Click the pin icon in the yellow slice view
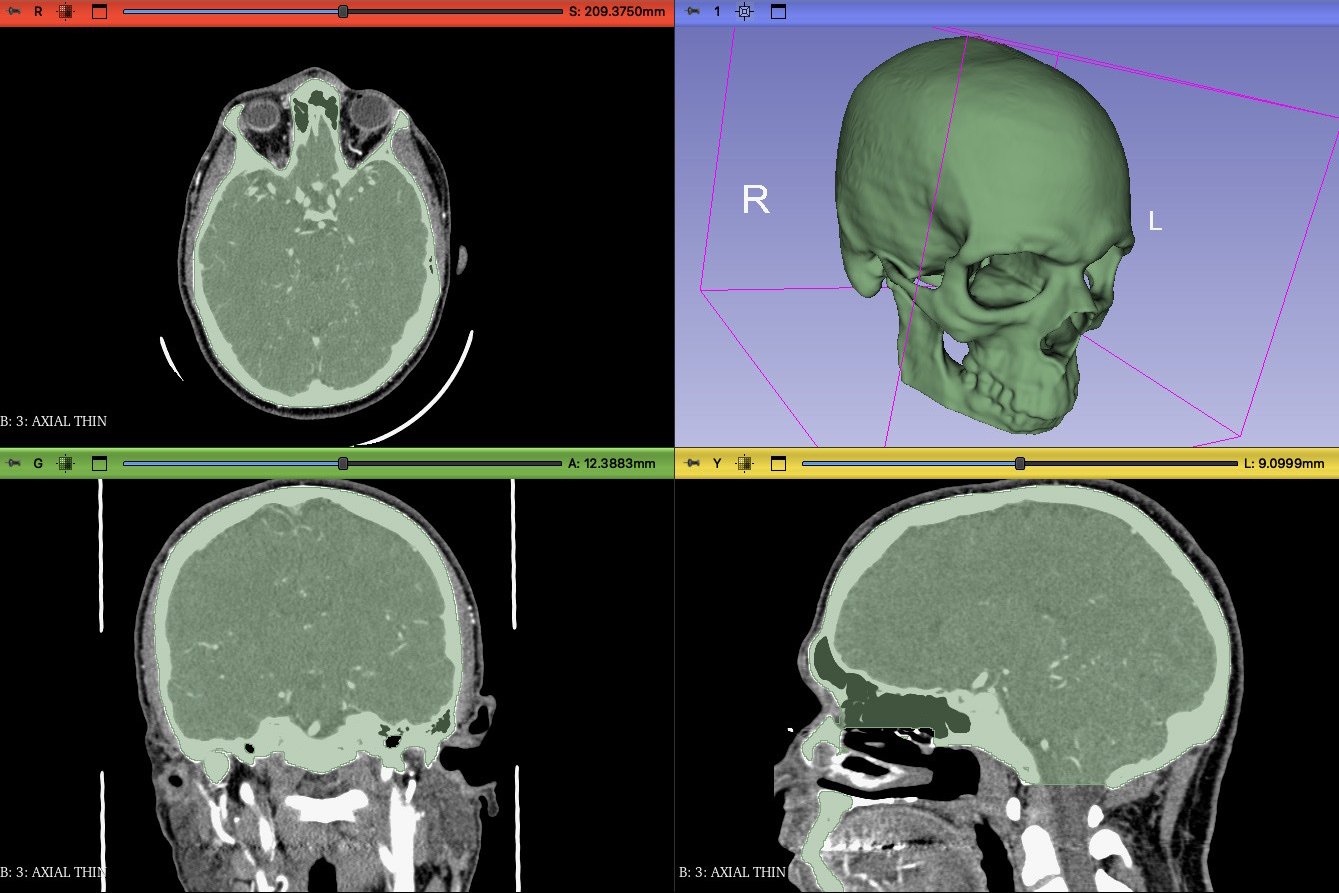Image resolution: width=1339 pixels, height=893 pixels. coord(692,463)
